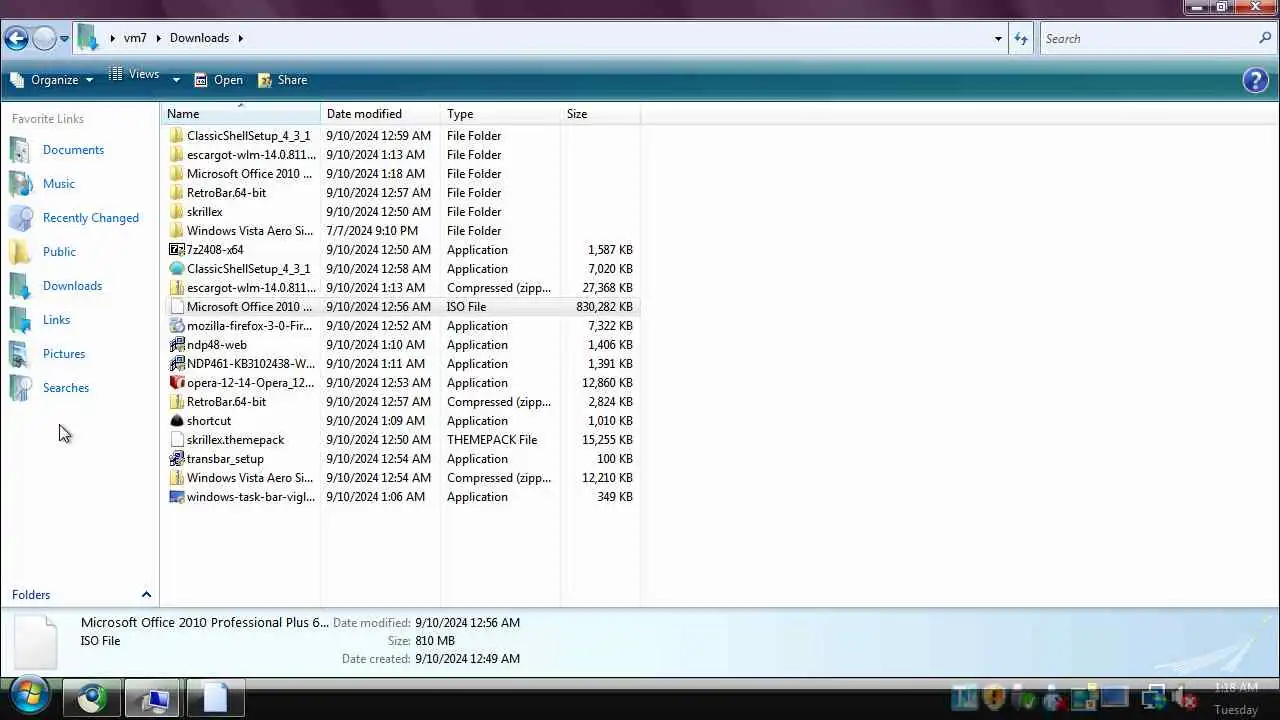Viewport: 1280px width, 720px height.
Task: Click the THEMEPACK File type cell
Action: pyautogui.click(x=492, y=440)
